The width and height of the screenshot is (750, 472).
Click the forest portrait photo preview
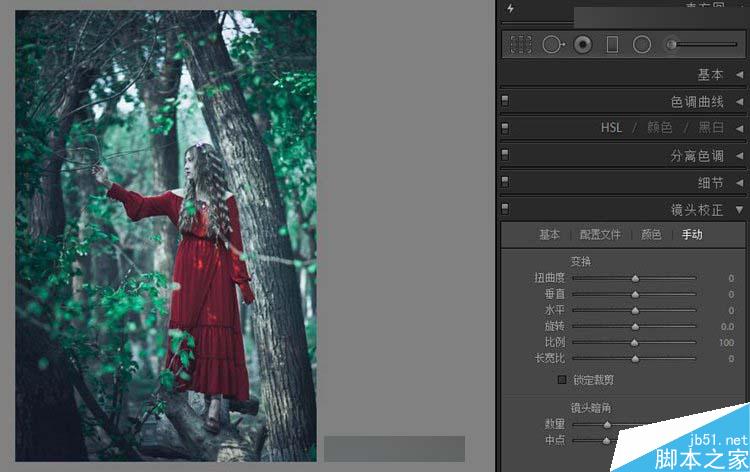[x=166, y=236]
